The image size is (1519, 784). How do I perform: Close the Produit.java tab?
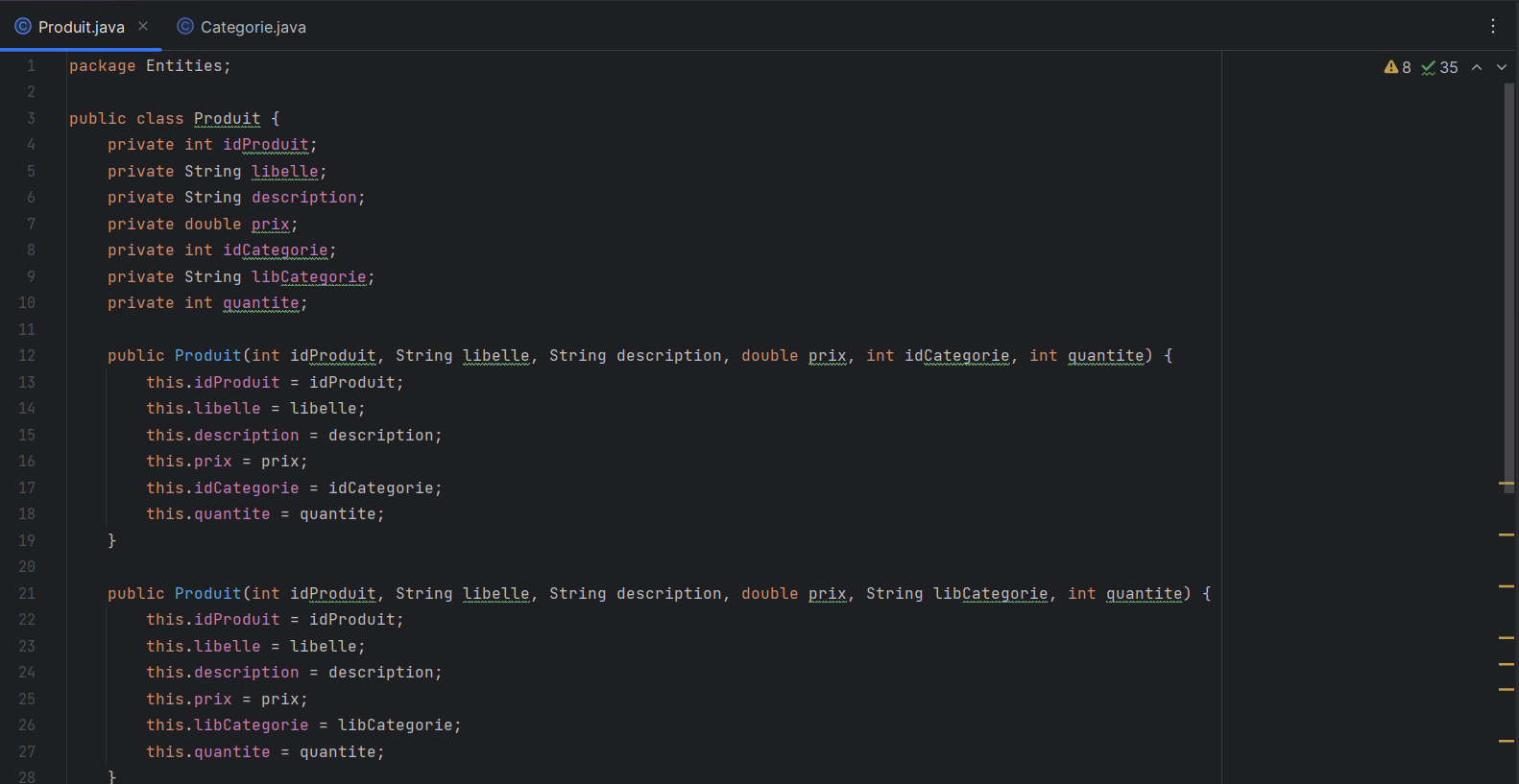[x=143, y=26]
